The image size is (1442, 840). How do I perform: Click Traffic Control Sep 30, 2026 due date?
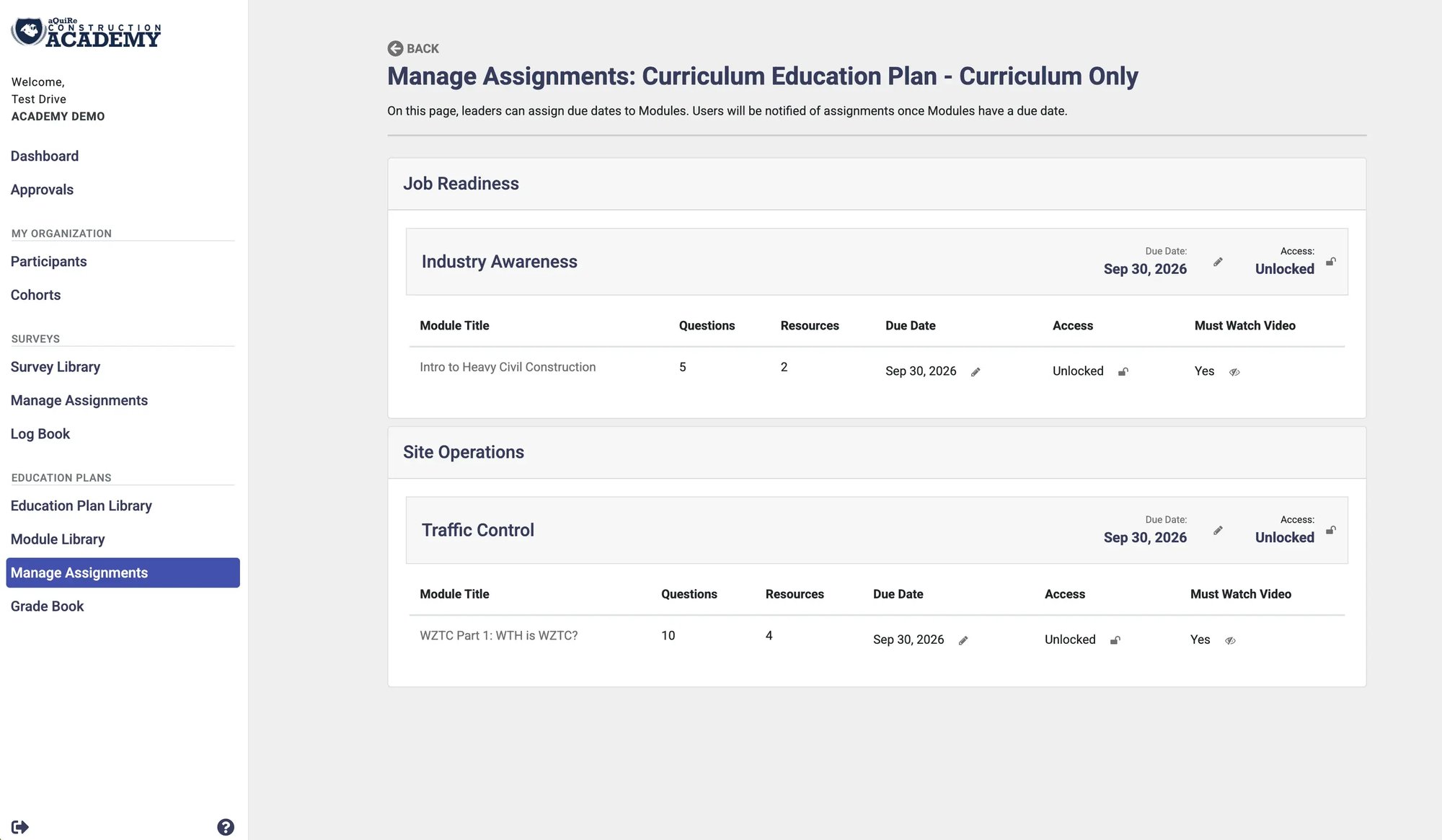[1145, 538]
